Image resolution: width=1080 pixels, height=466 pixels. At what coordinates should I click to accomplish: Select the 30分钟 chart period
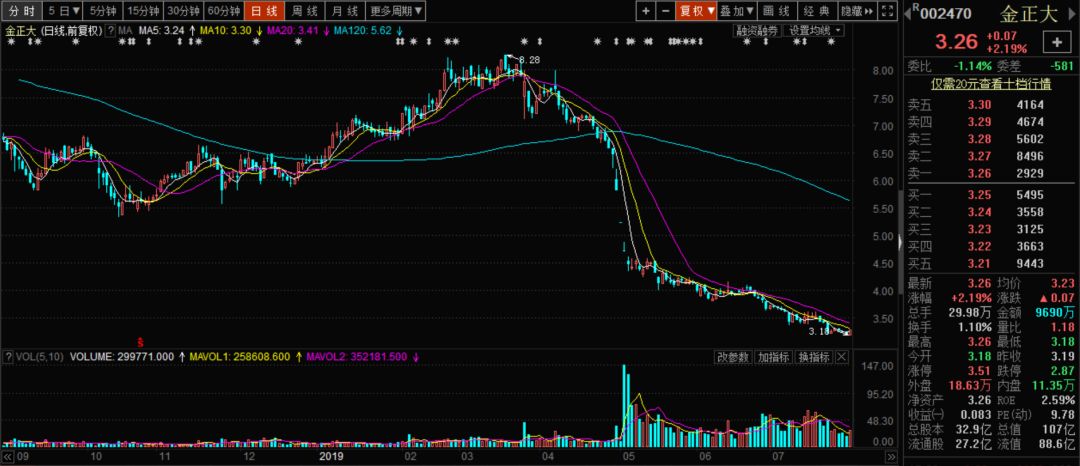[x=184, y=11]
